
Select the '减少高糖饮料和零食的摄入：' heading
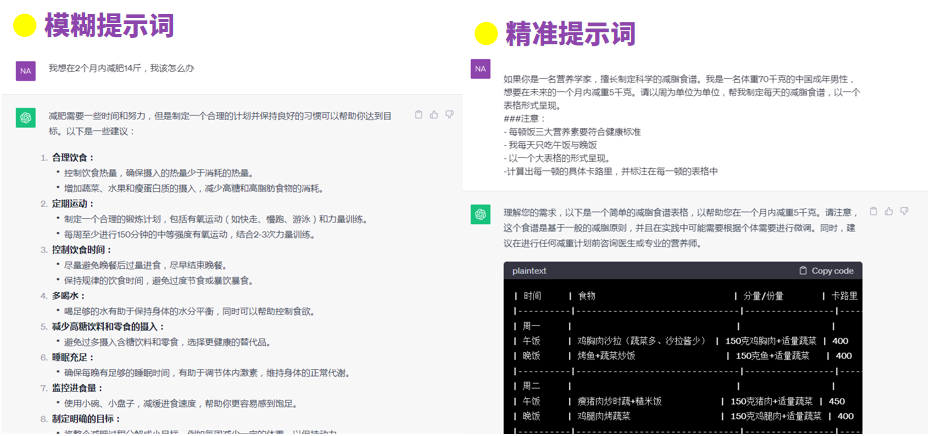tap(108, 327)
